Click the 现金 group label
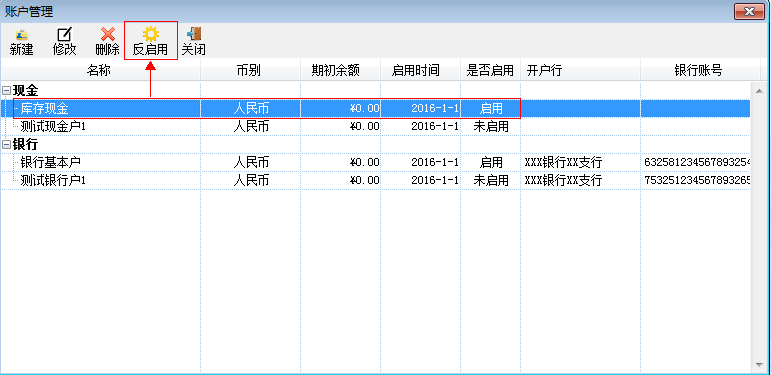Image resolution: width=771 pixels, height=375 pixels. [x=26, y=90]
